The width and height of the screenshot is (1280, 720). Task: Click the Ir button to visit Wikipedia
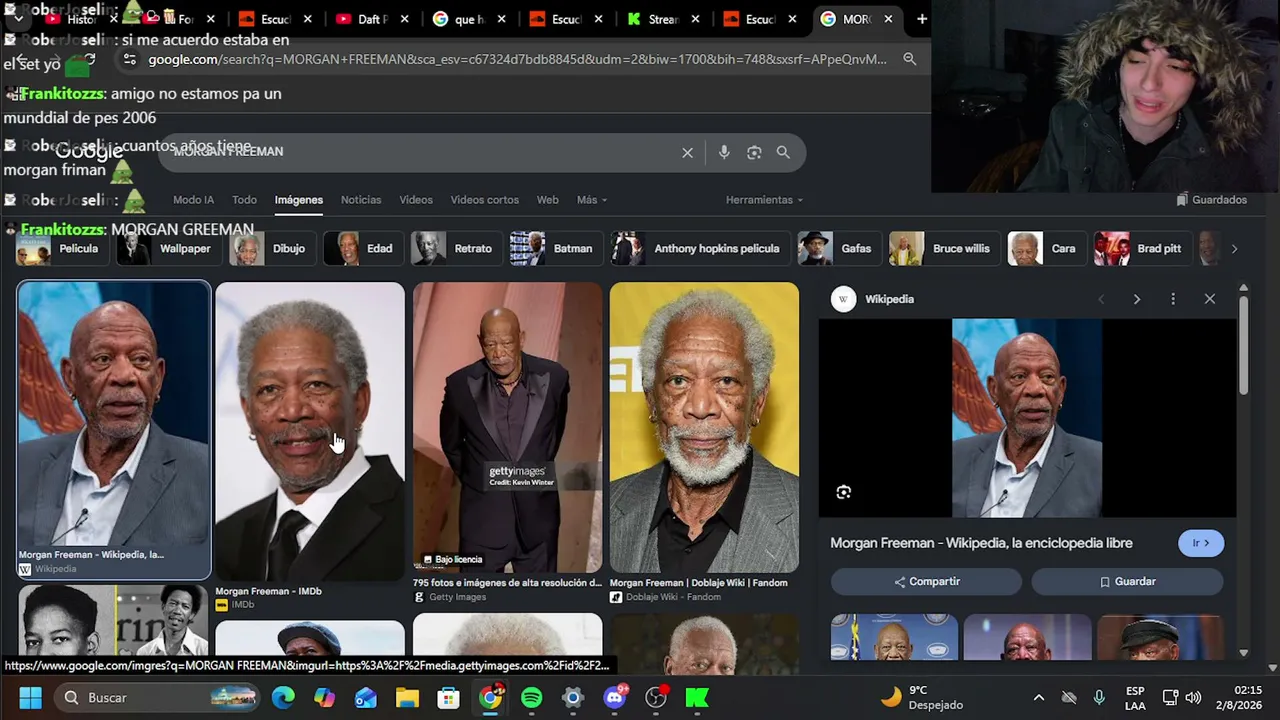1201,543
